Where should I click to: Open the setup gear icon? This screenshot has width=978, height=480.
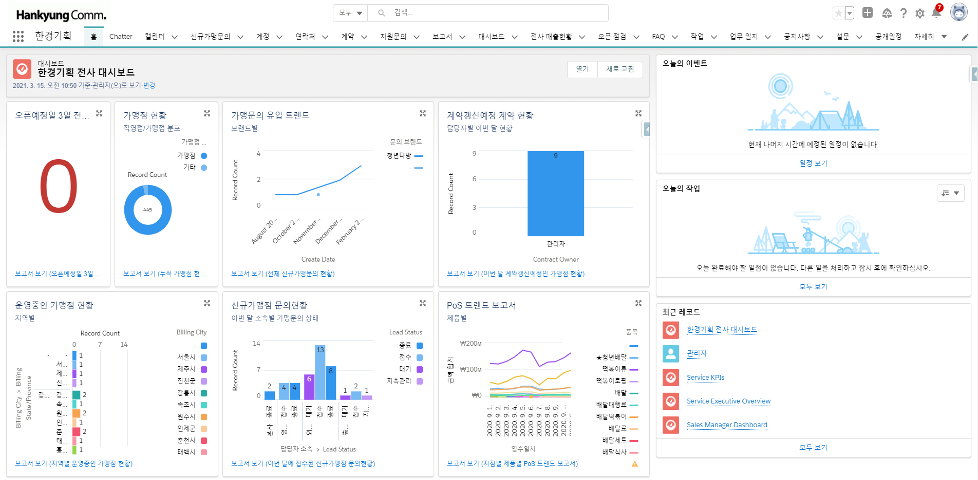coord(920,13)
